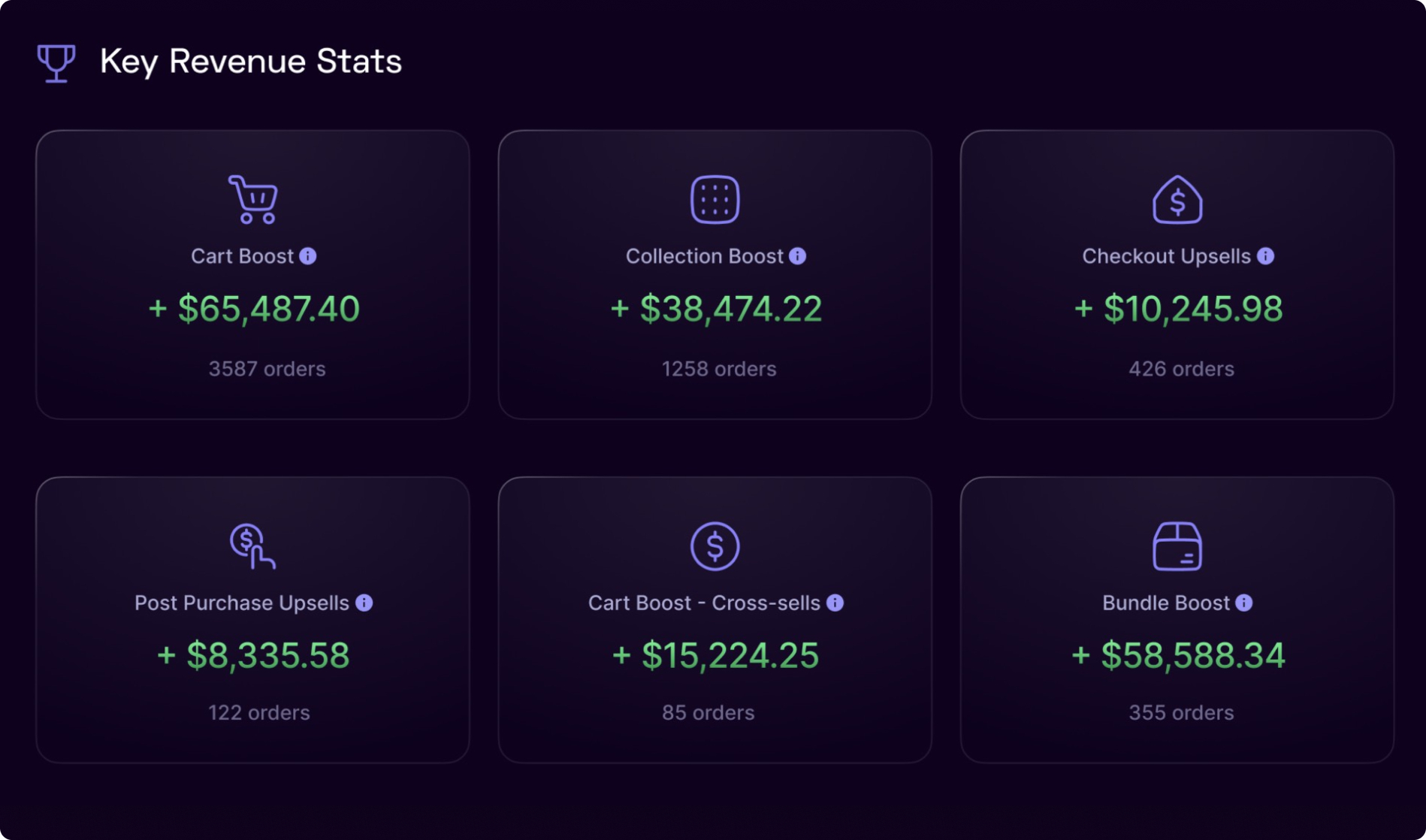Click the dollar tag icon for Checkout Upsells
Screen dimensions: 1426x840
pos(1177,200)
